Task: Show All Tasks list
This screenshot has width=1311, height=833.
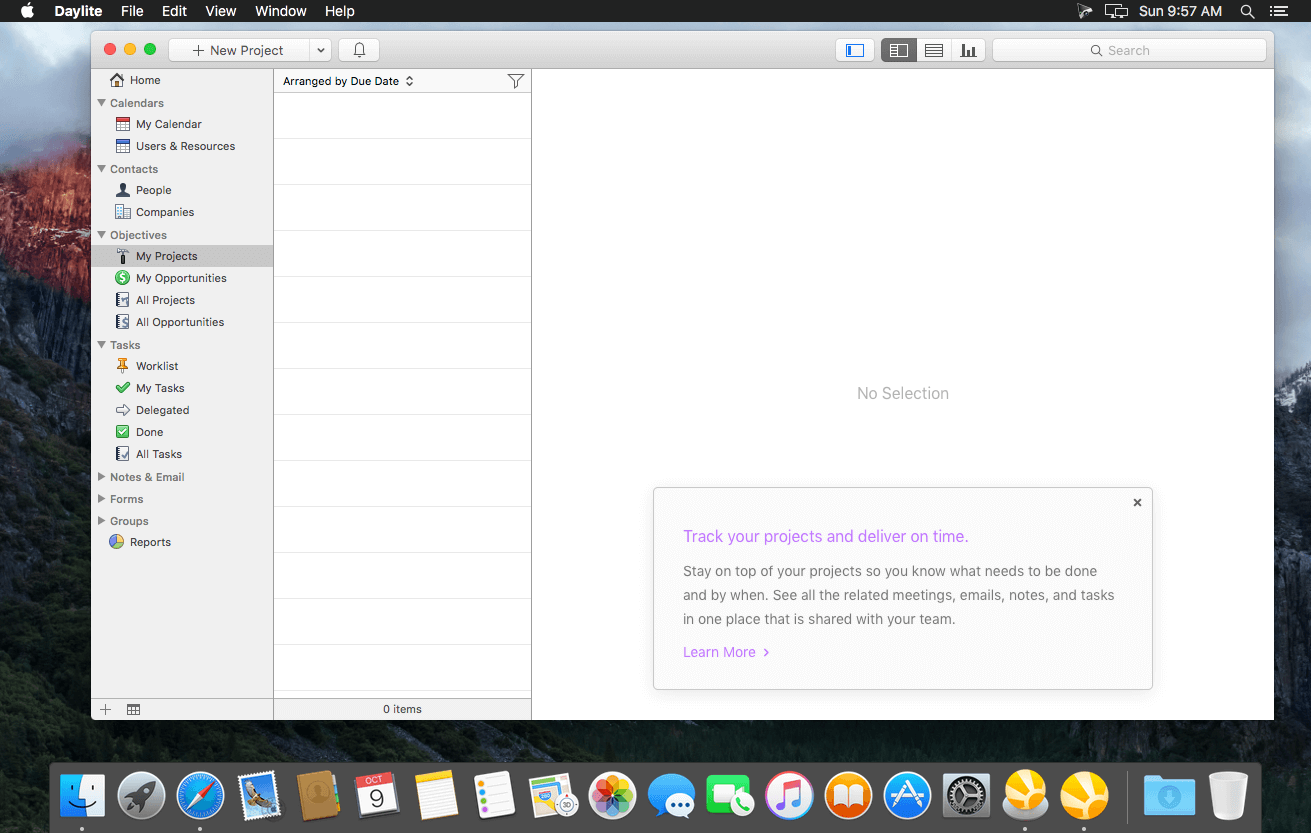Action: [149, 454]
